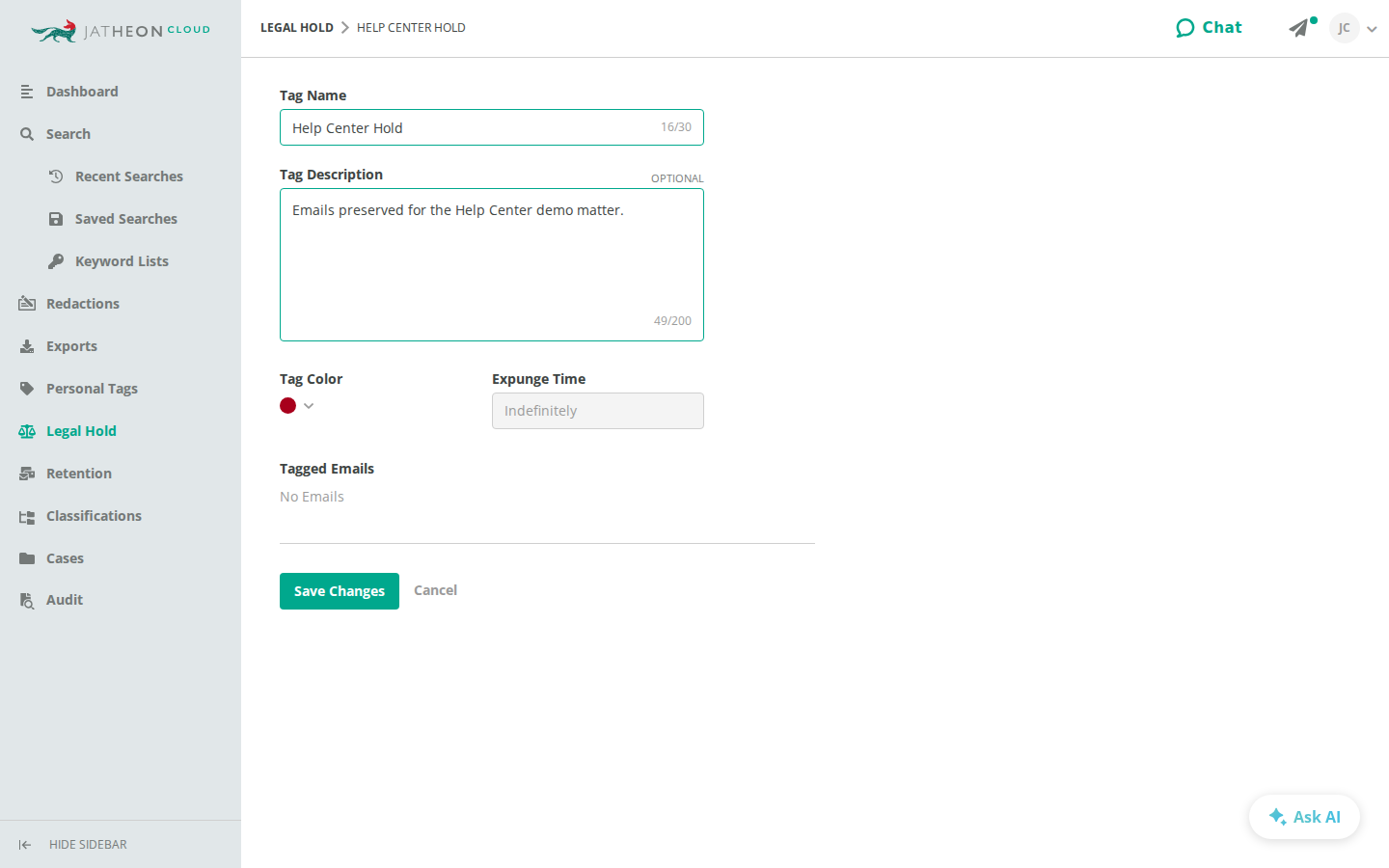
Task: Open the Tag Color dropdown chevron
Action: click(x=309, y=406)
